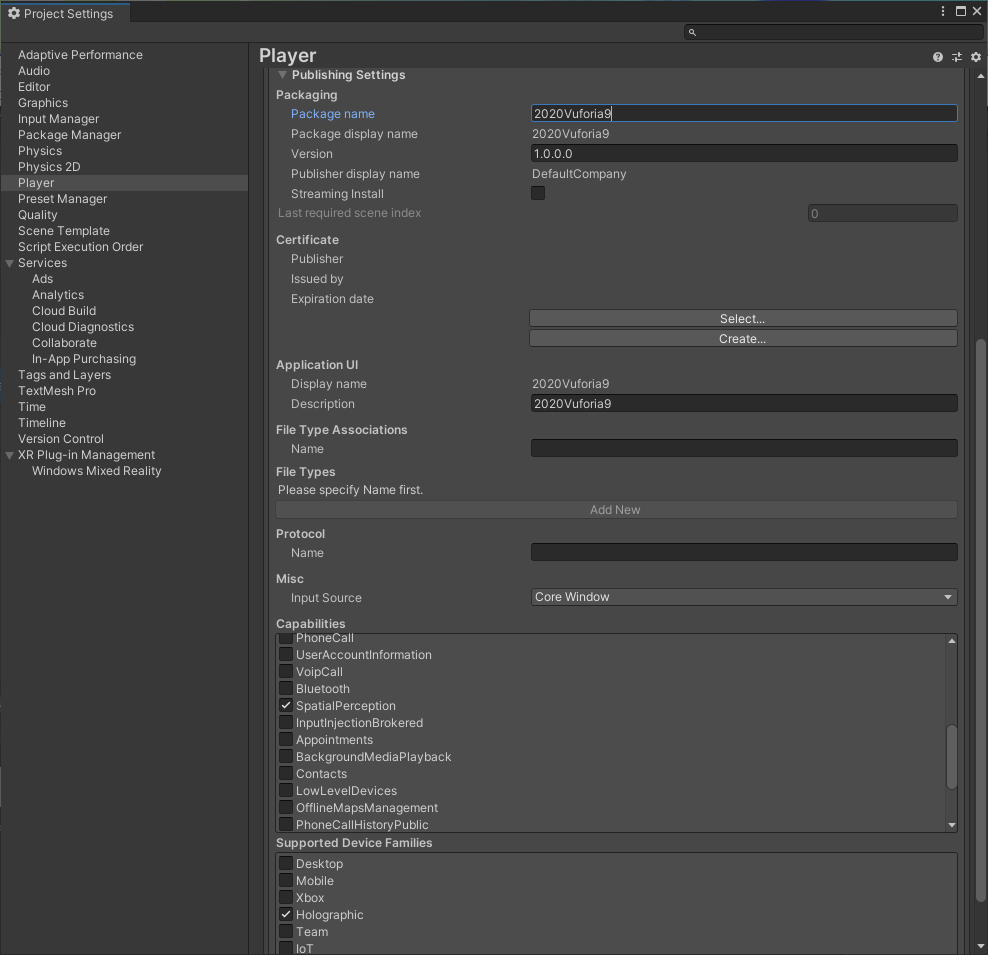Viewport: 988px width, 955px height.
Task: Open the Player settings gear menu
Action: [x=976, y=57]
